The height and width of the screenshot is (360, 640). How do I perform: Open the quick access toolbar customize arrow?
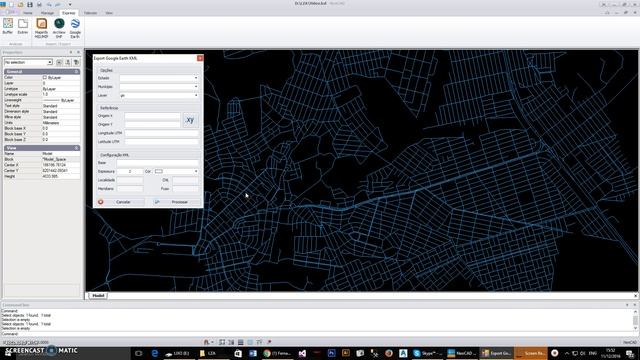click(70, 4)
